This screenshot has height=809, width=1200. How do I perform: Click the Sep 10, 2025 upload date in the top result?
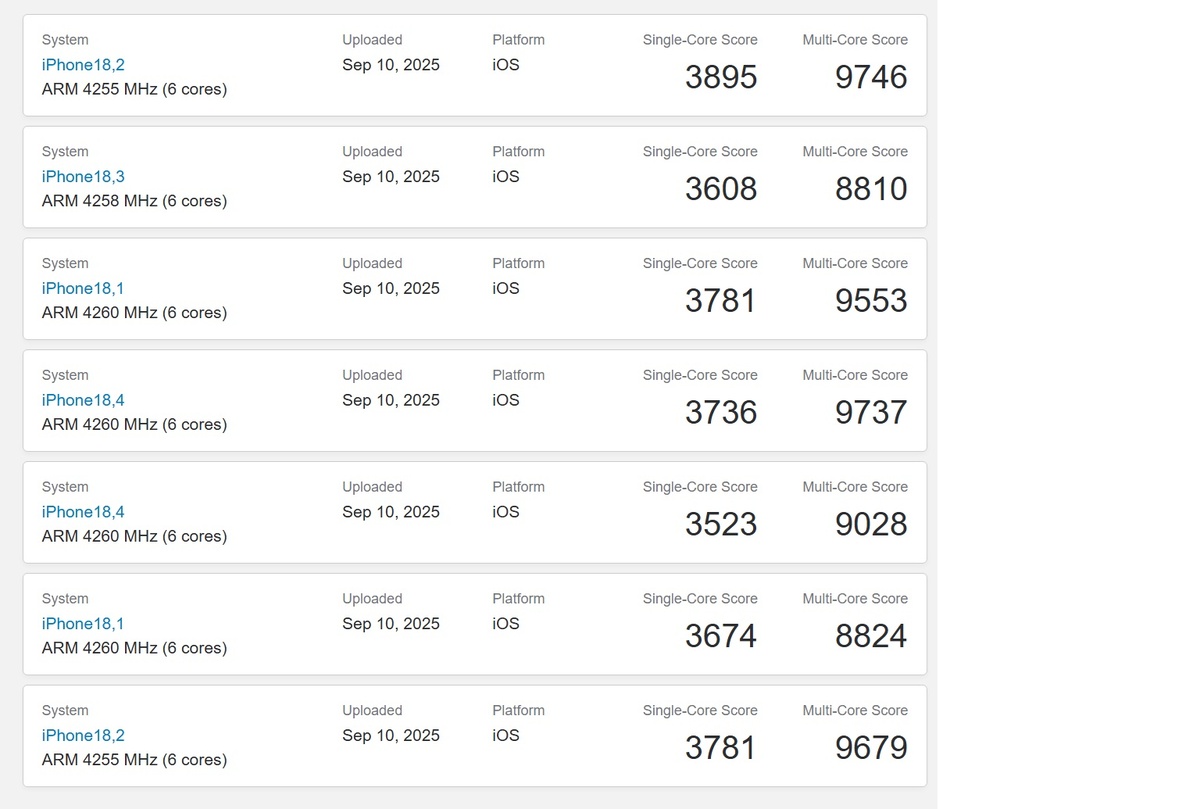tap(390, 64)
